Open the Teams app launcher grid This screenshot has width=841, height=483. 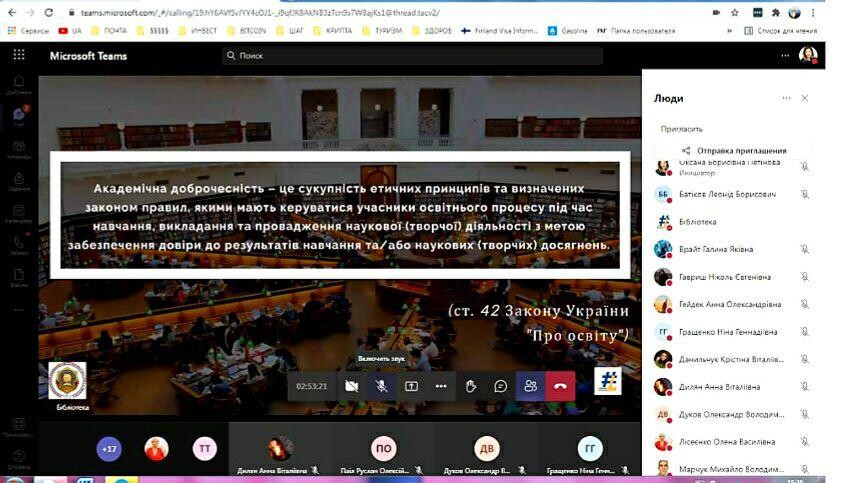(19, 55)
